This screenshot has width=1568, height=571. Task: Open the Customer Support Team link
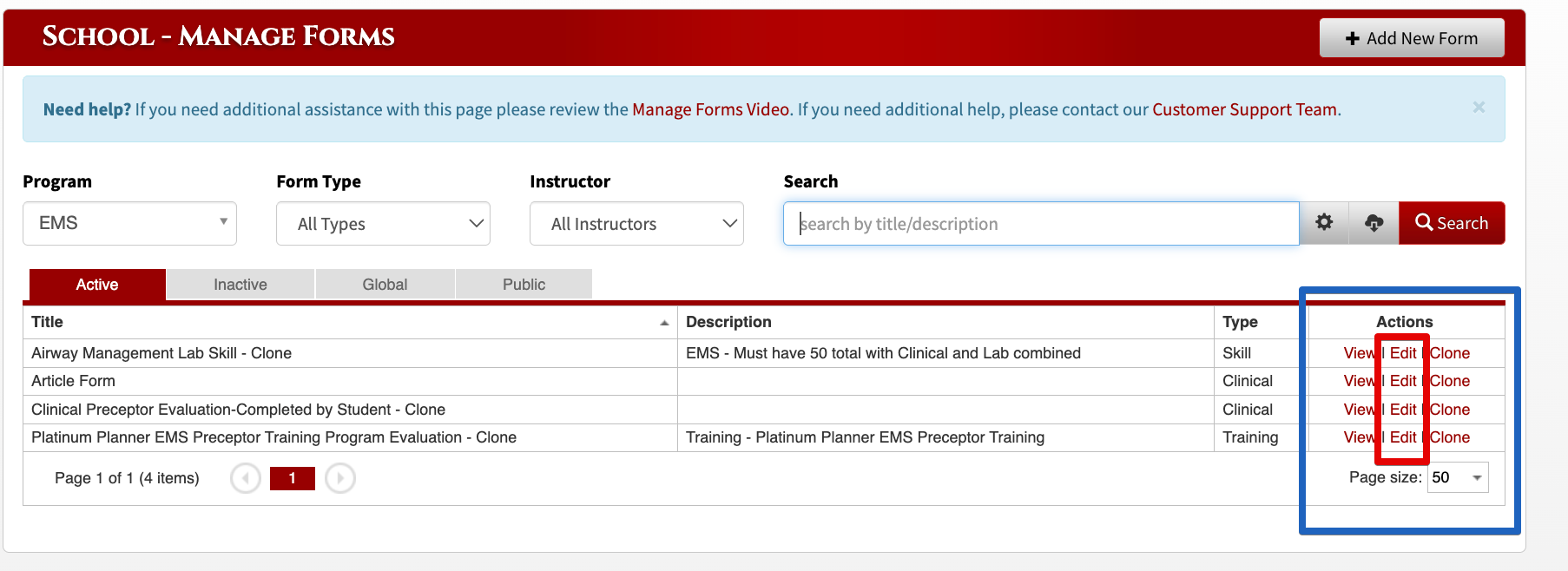click(1244, 109)
